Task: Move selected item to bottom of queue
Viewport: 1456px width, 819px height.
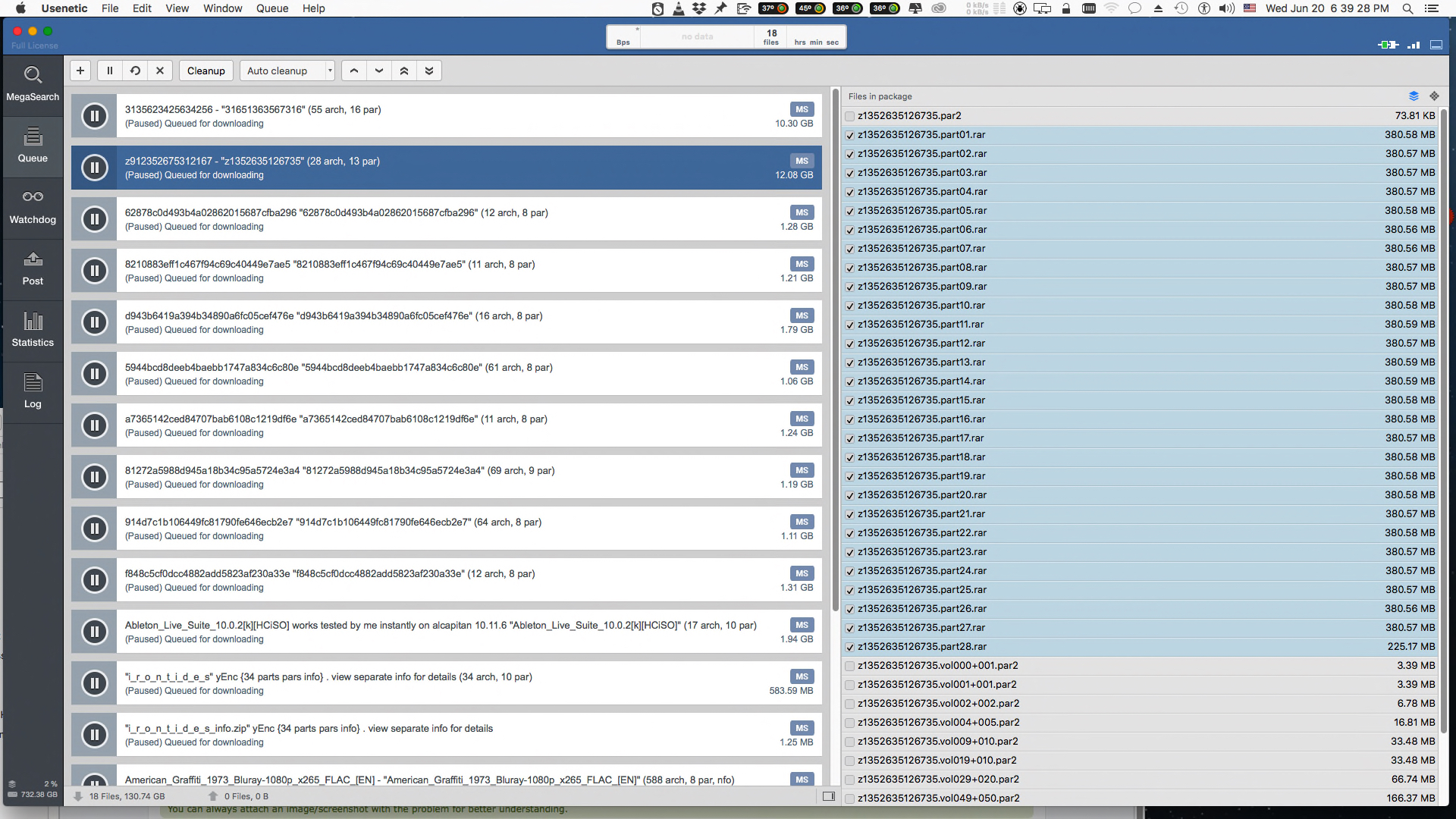Action: 429,71
